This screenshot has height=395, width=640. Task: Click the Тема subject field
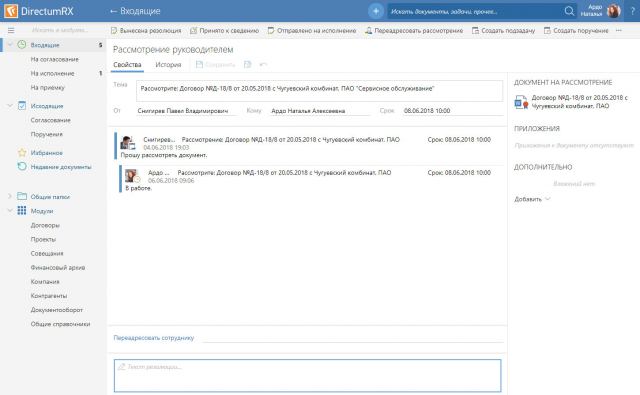click(320, 91)
